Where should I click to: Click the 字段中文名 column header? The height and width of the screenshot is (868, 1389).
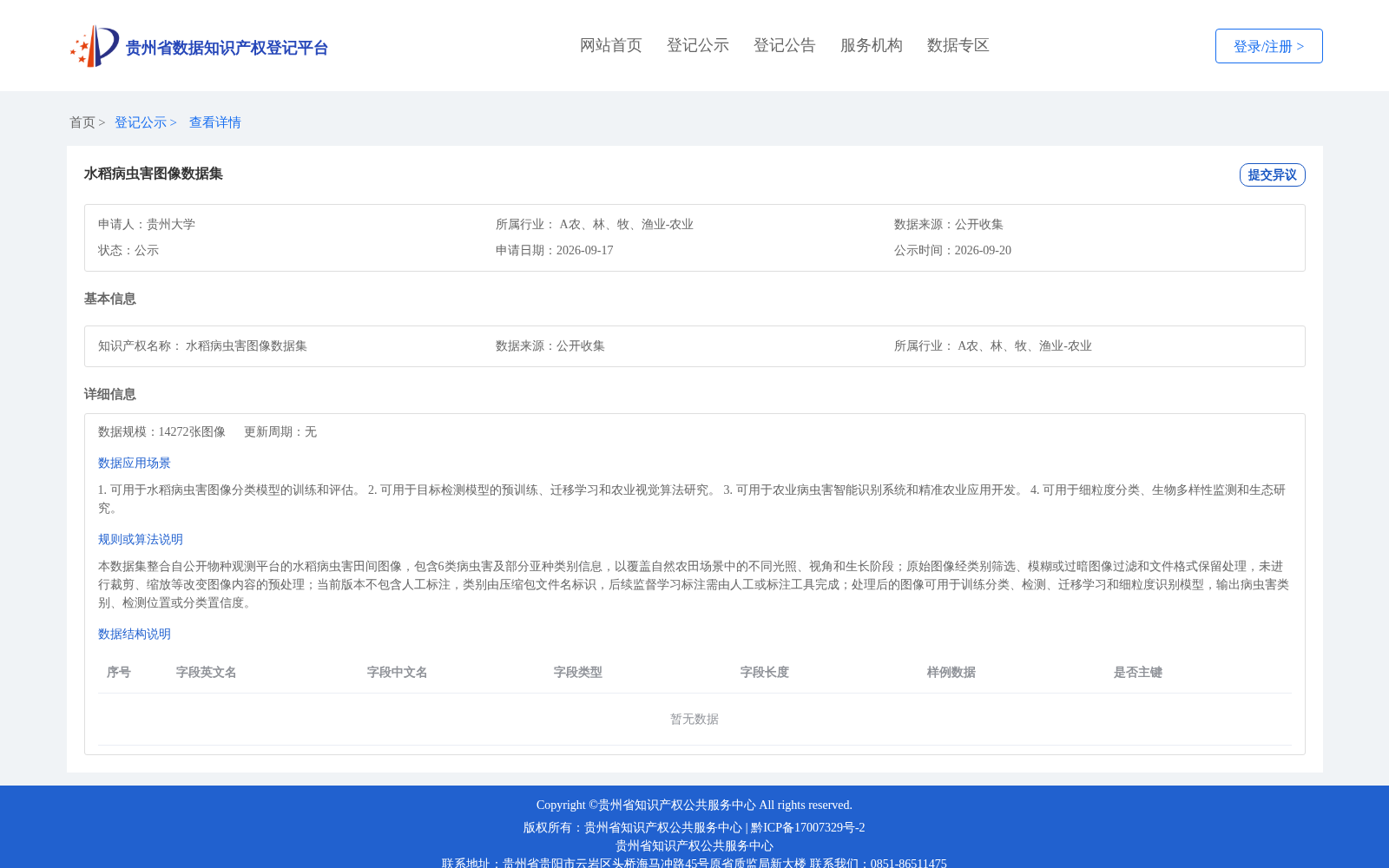click(398, 673)
